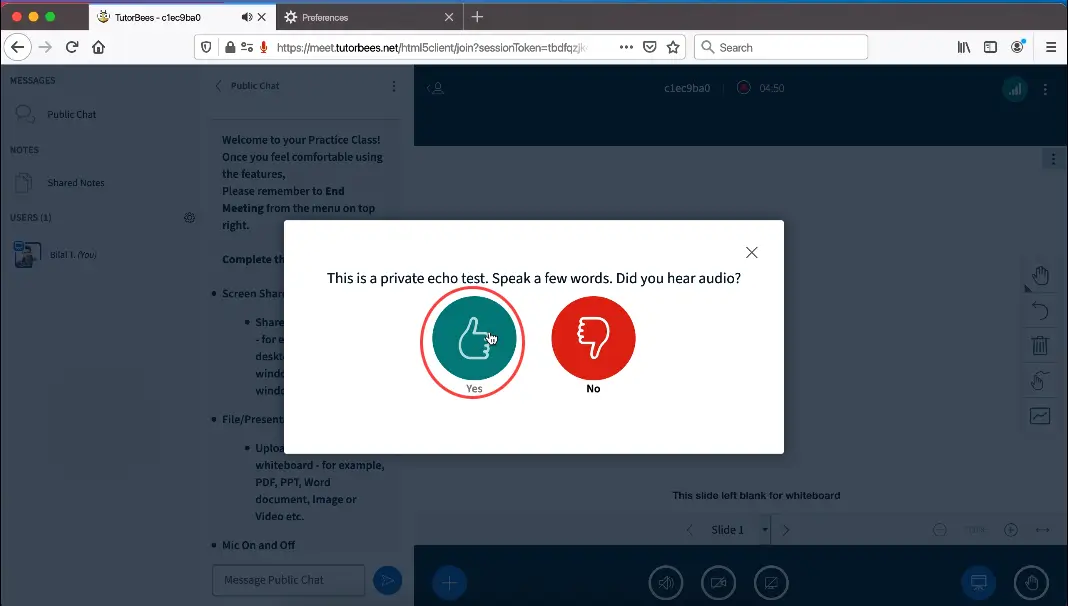
Task: Toggle the webcam share button
Action: (x=718, y=582)
